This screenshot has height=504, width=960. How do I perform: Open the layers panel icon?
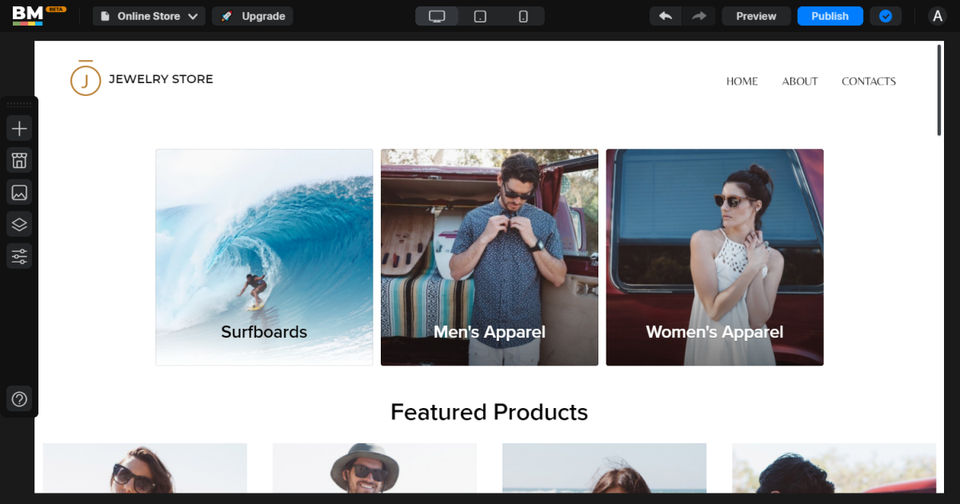pos(19,224)
